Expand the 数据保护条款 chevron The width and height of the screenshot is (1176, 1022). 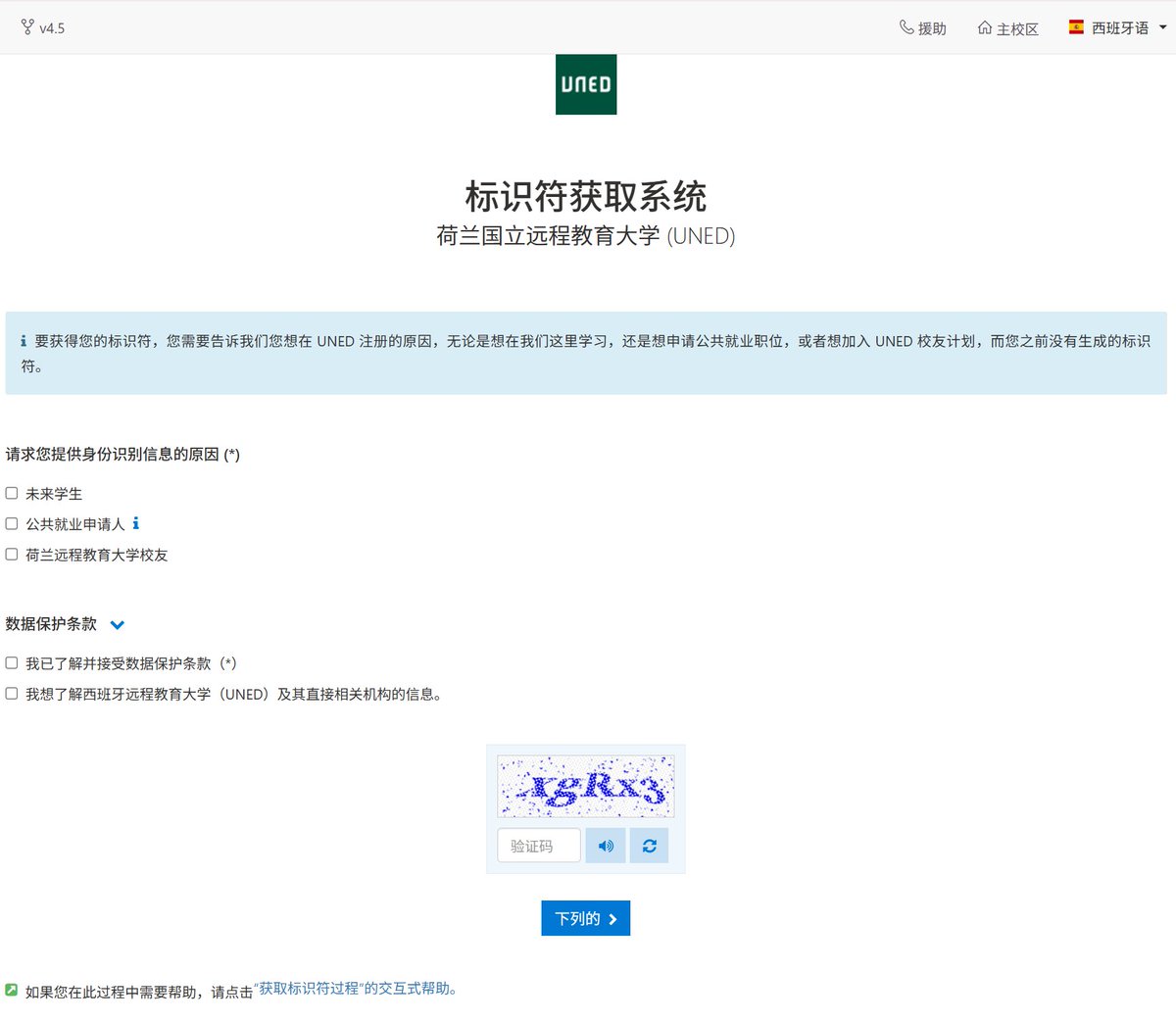[118, 625]
